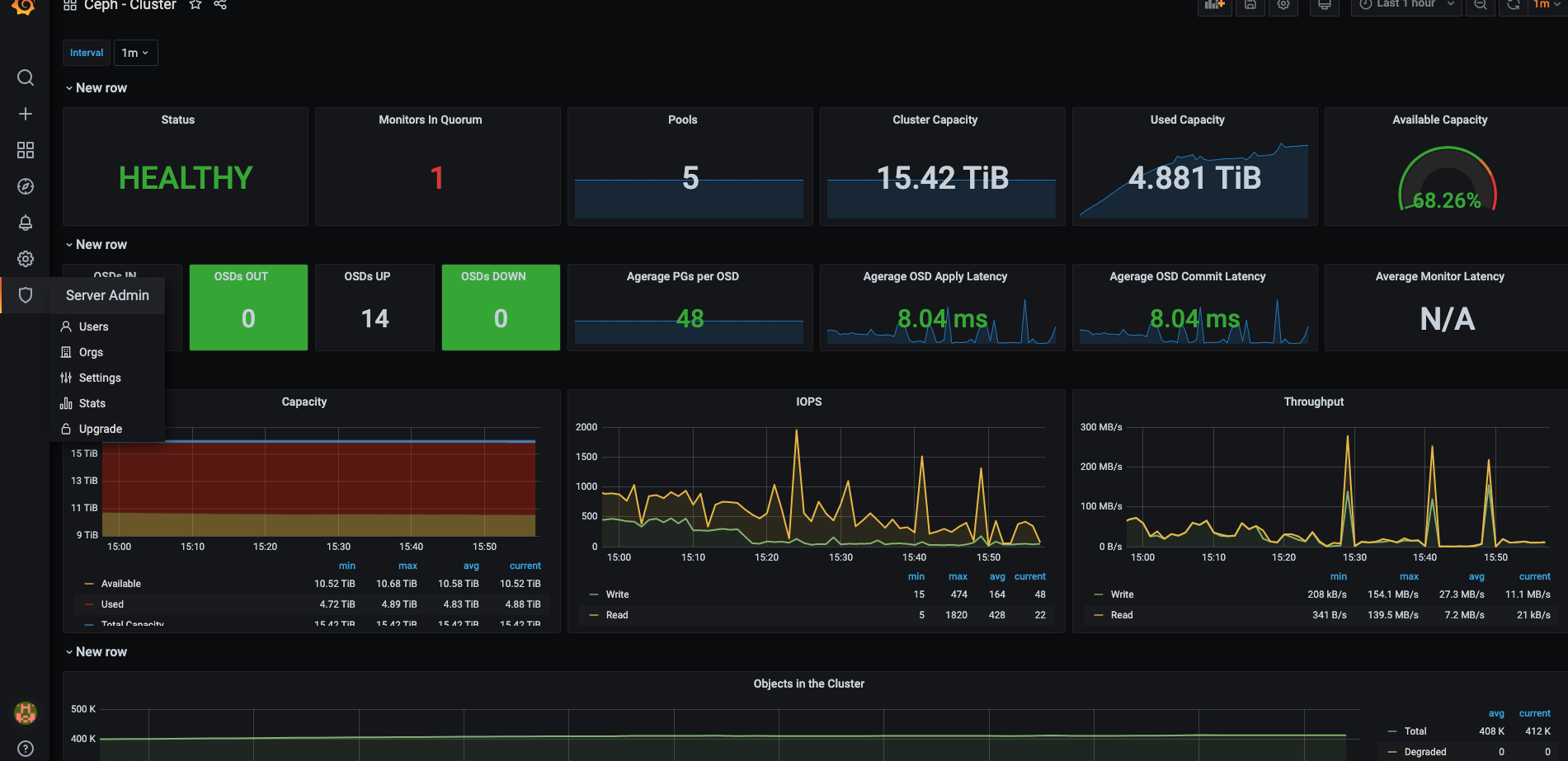Open the search icon in sidebar

click(x=26, y=78)
